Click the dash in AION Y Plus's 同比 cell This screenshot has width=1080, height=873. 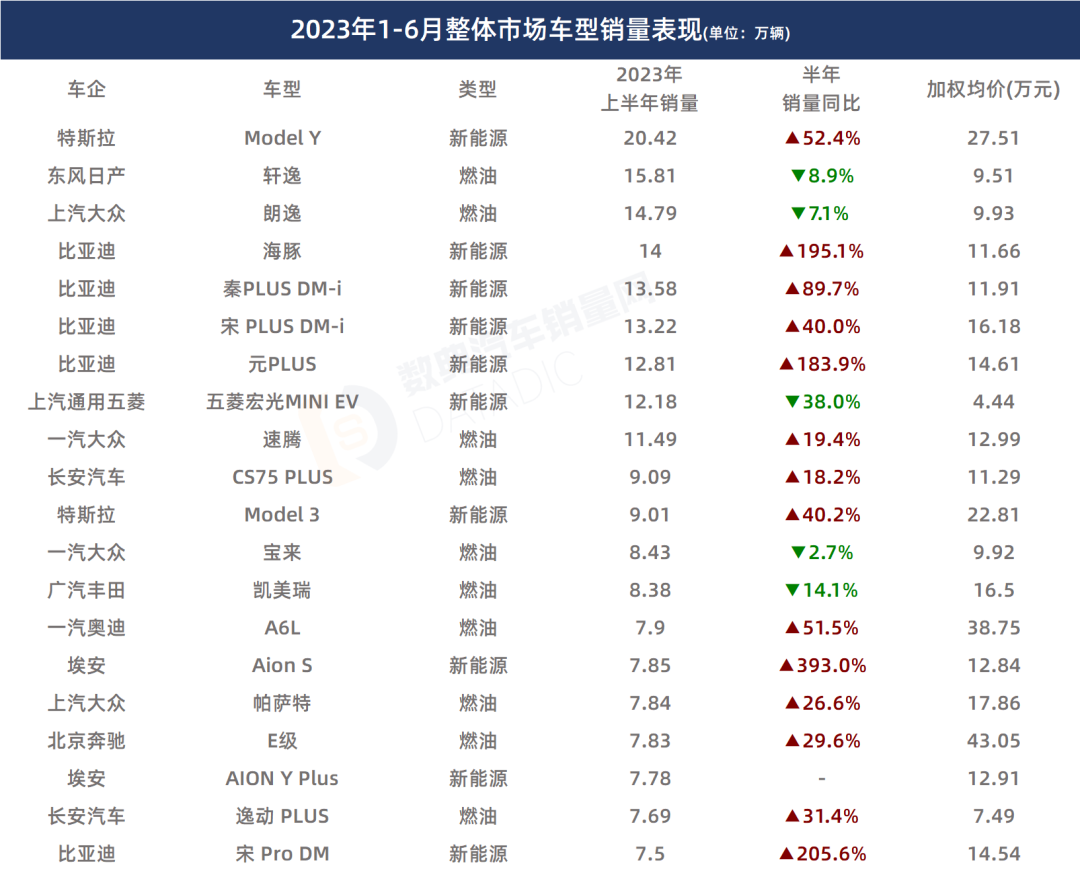click(x=820, y=779)
